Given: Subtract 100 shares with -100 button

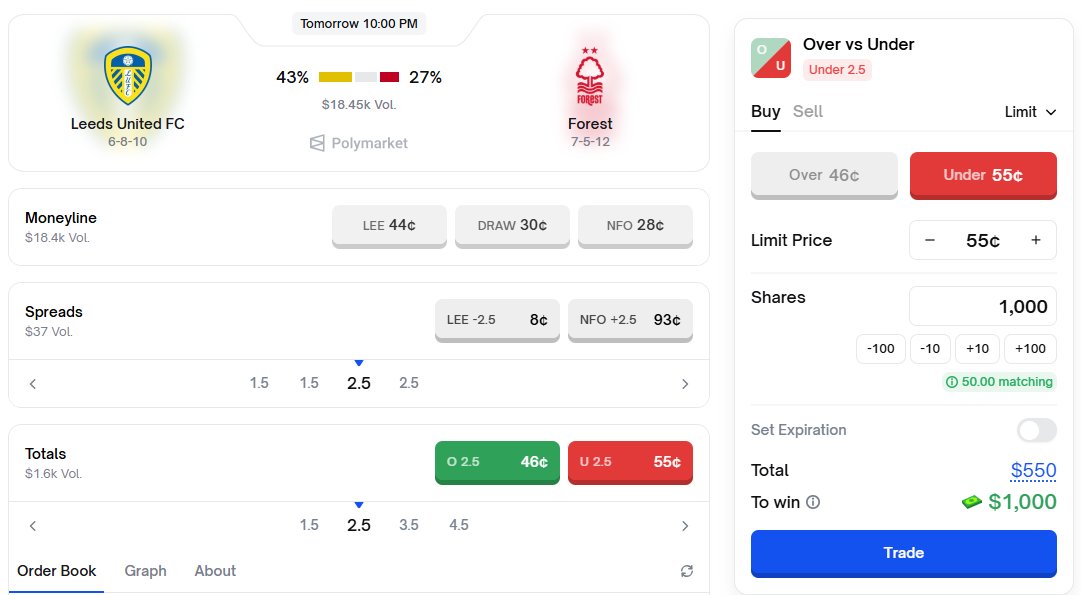Looking at the screenshot, I should (x=880, y=349).
